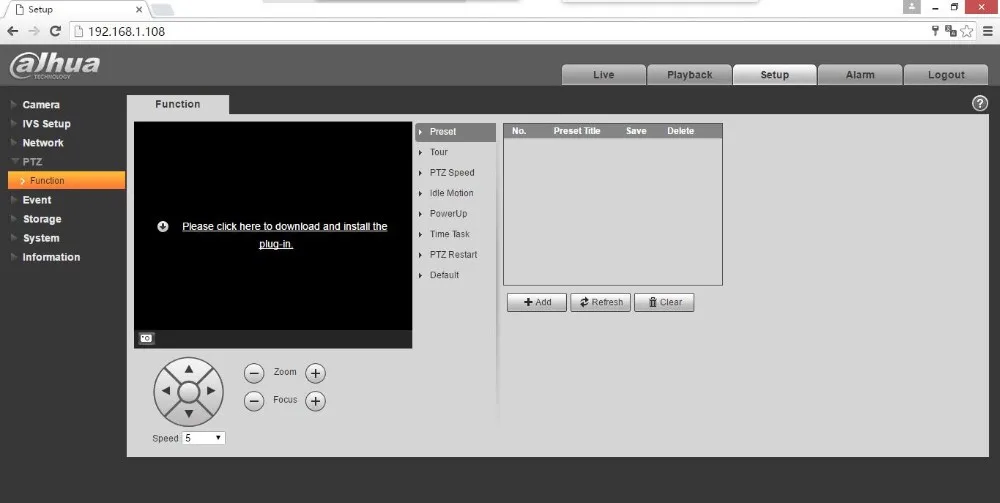Click the address bar showing 192.168.1.108
Screen dimensions: 1000x503
[499, 31]
